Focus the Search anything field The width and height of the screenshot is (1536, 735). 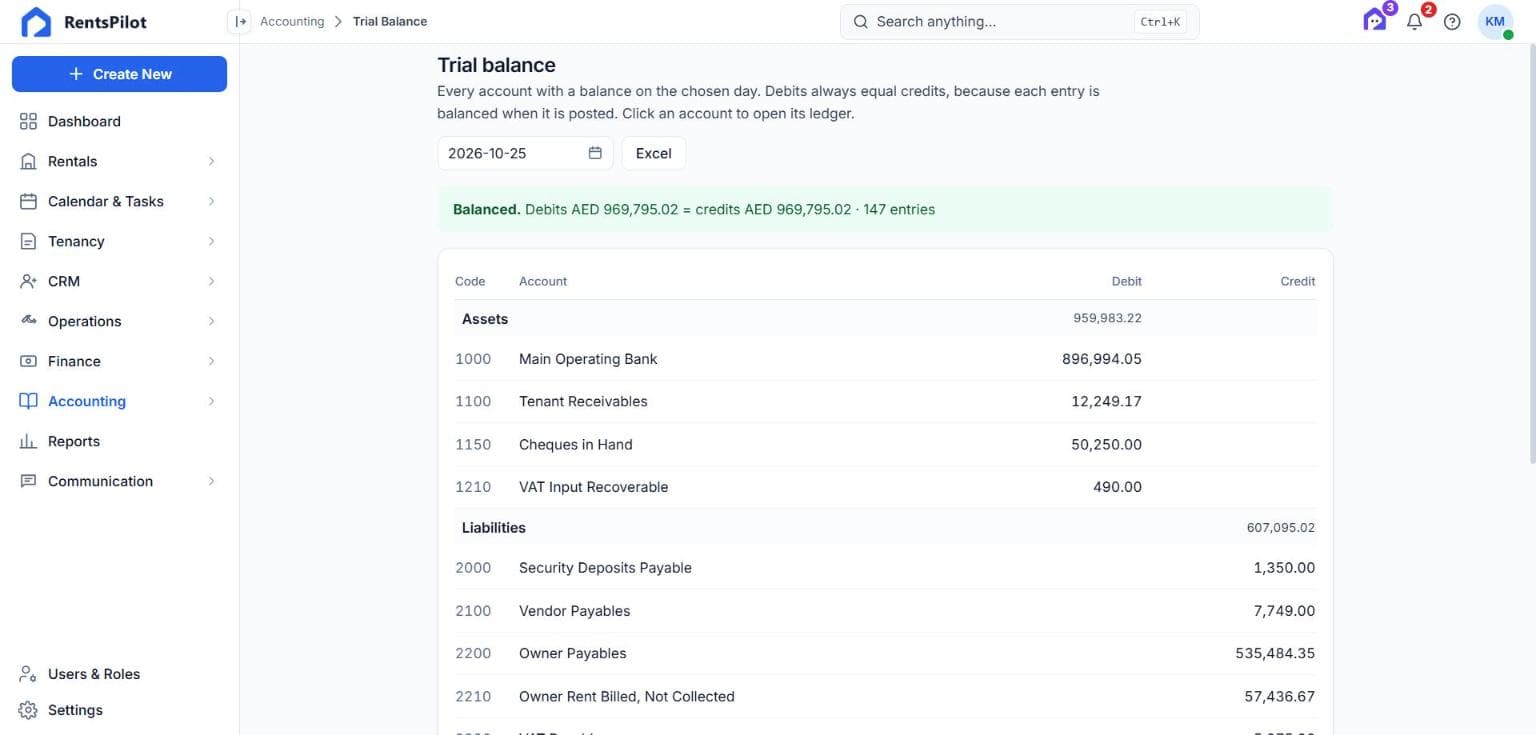point(1019,21)
